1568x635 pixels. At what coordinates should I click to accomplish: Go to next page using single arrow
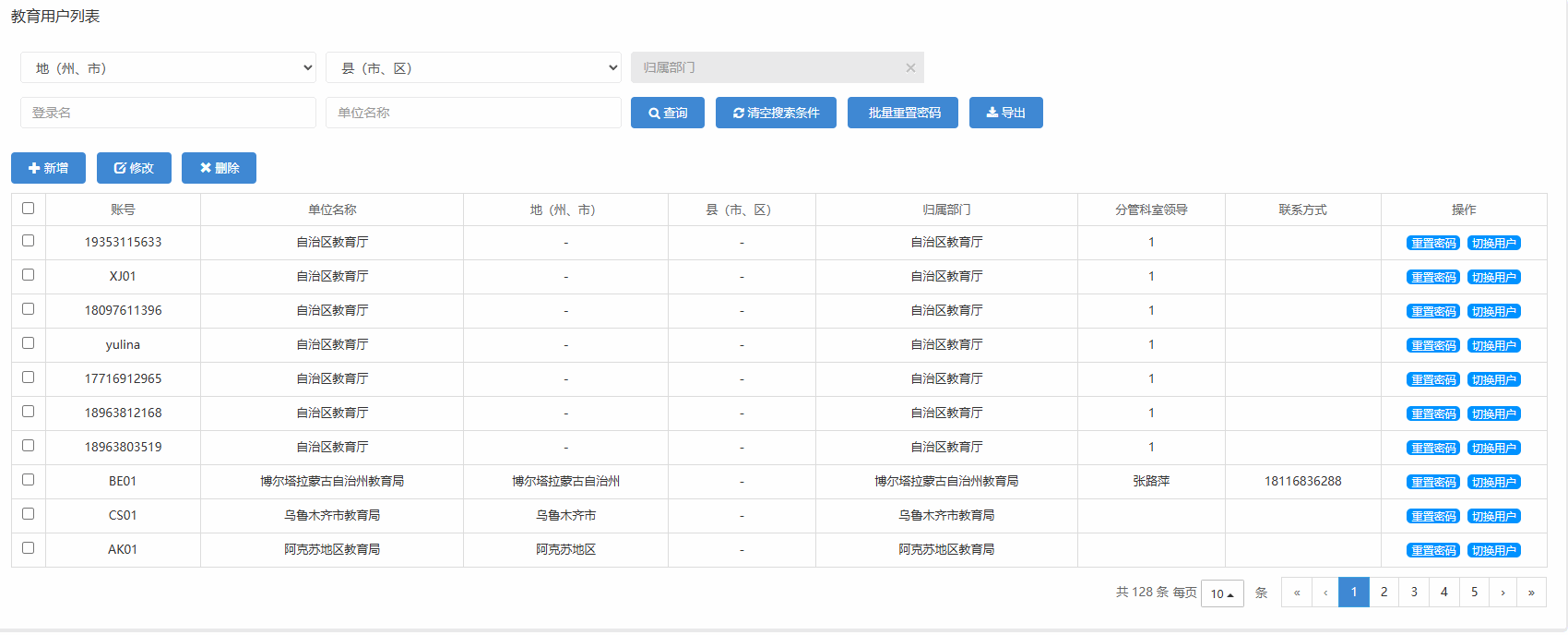(1503, 593)
